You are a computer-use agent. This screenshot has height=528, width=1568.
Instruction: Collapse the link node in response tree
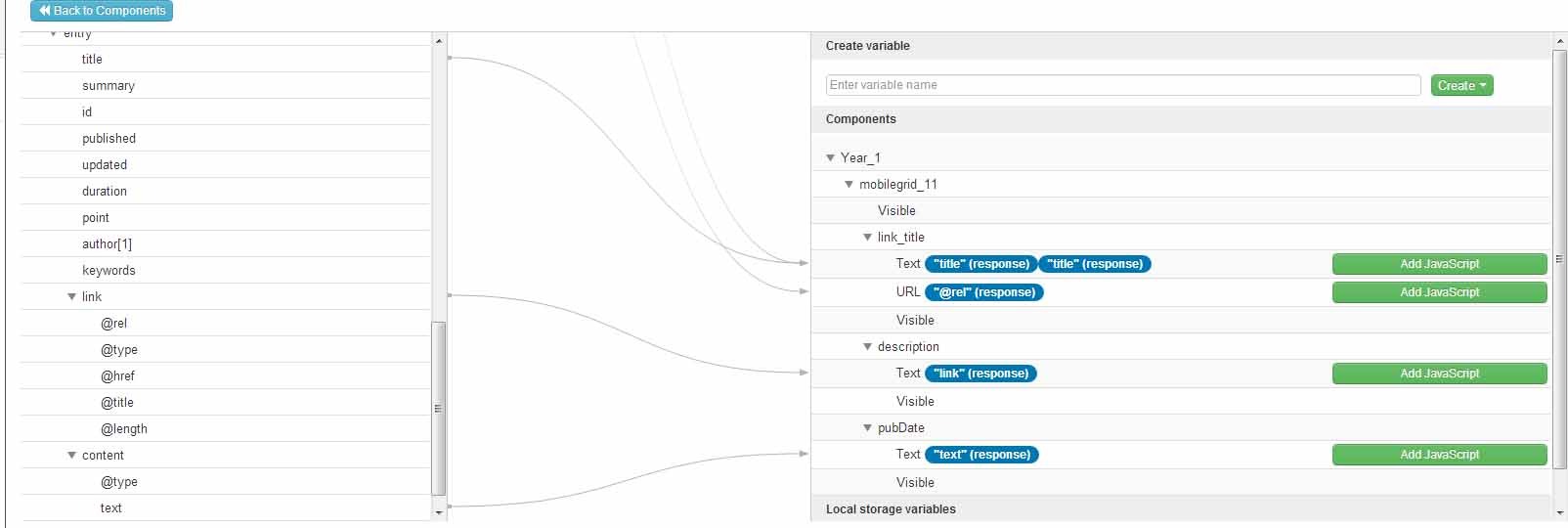[x=71, y=296]
